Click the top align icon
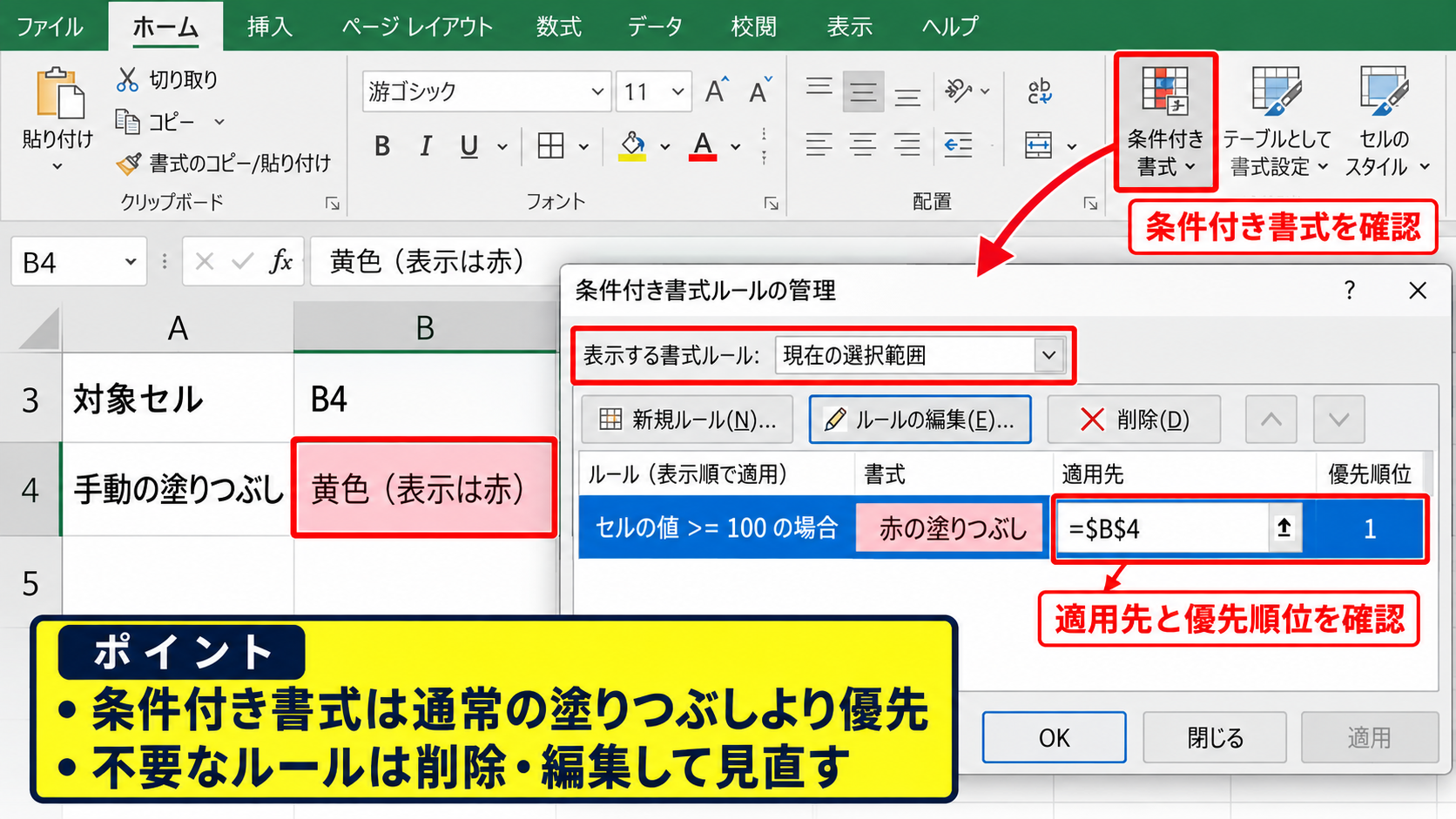 [x=819, y=87]
